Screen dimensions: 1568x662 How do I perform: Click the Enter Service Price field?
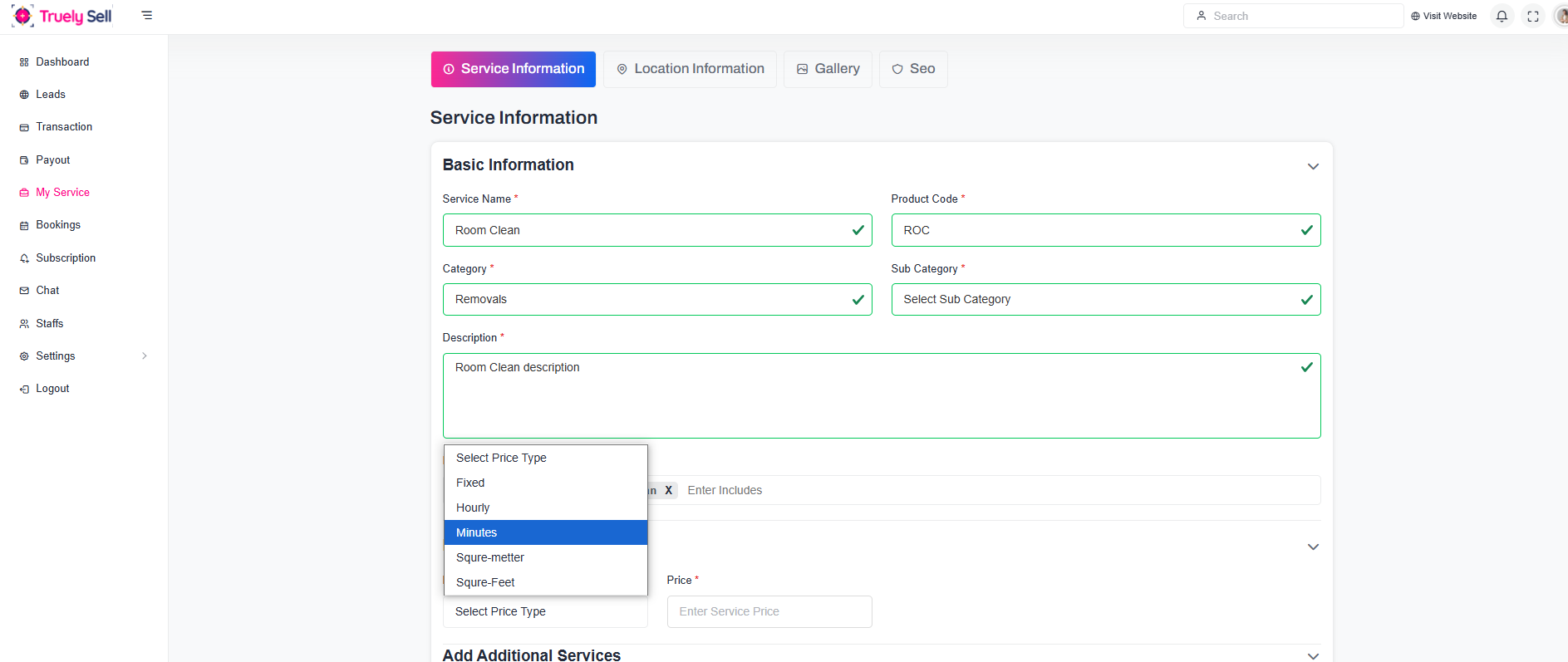click(769, 611)
